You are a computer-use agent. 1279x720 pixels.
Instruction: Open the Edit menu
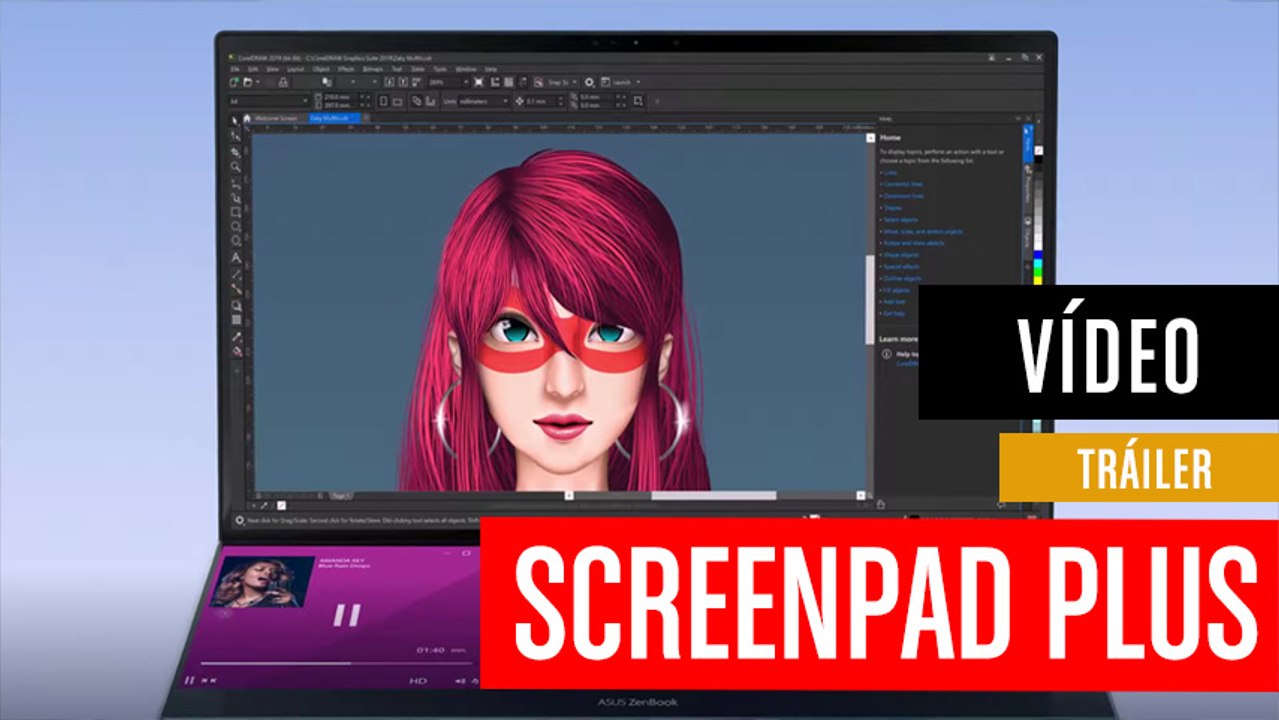(x=253, y=69)
